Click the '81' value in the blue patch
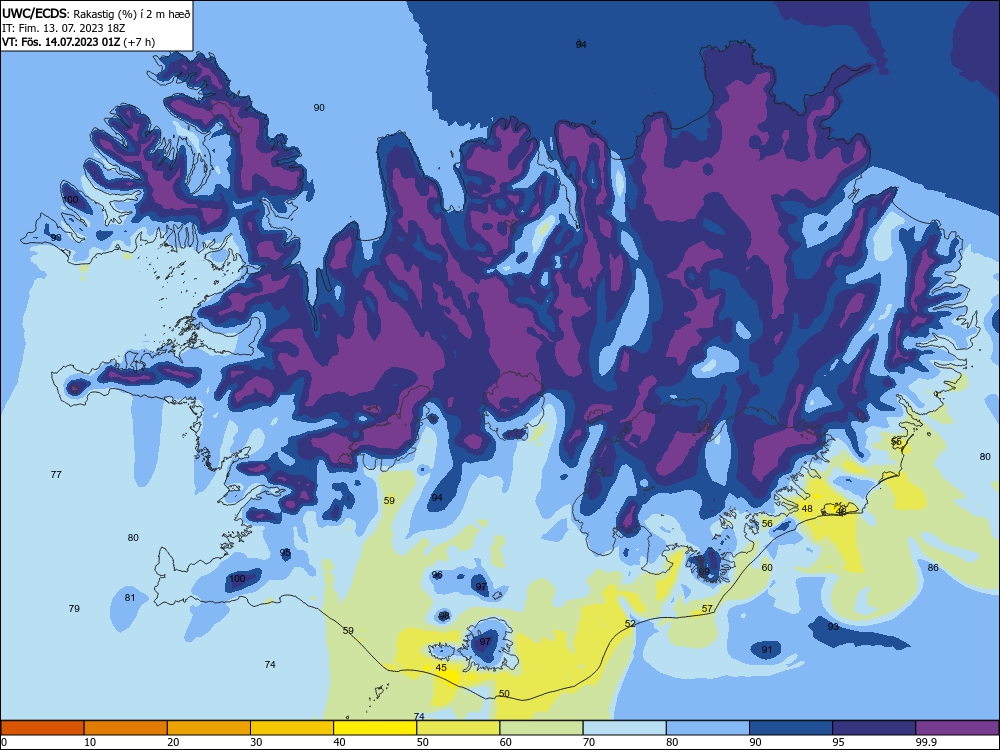This screenshot has width=1000, height=750. pyautogui.click(x=130, y=598)
